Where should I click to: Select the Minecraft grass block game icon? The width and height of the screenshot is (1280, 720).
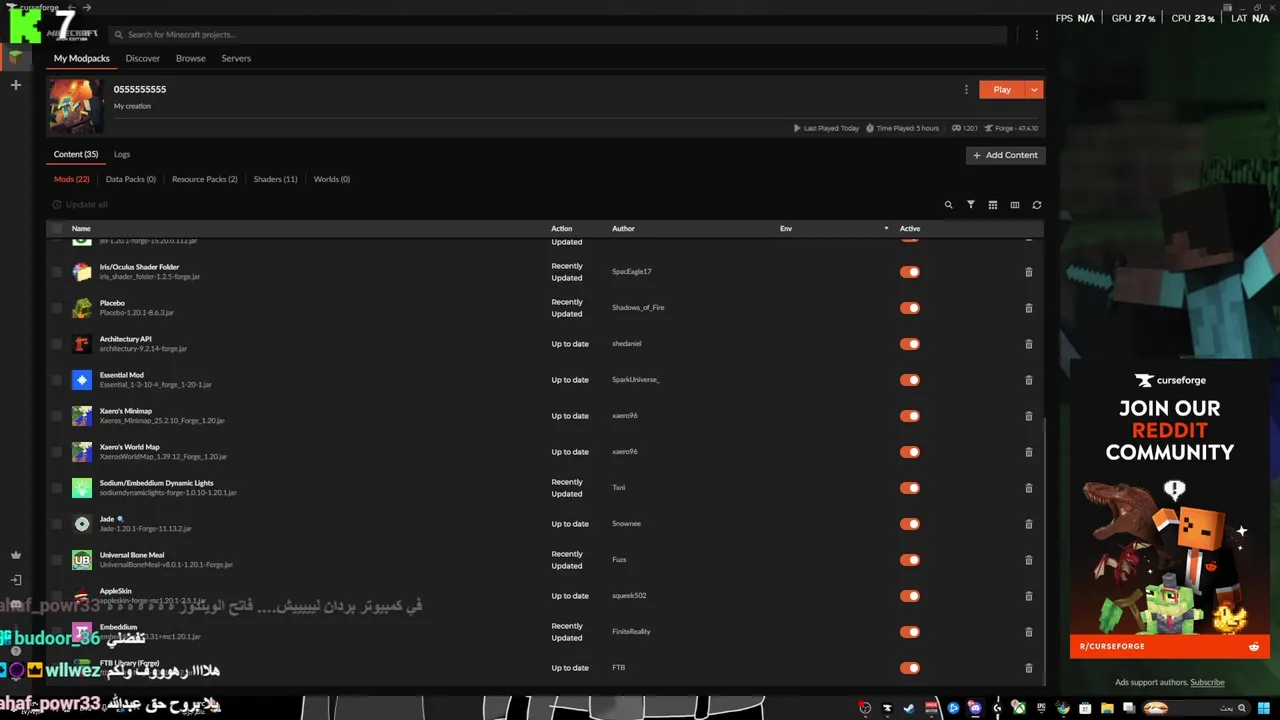15,57
